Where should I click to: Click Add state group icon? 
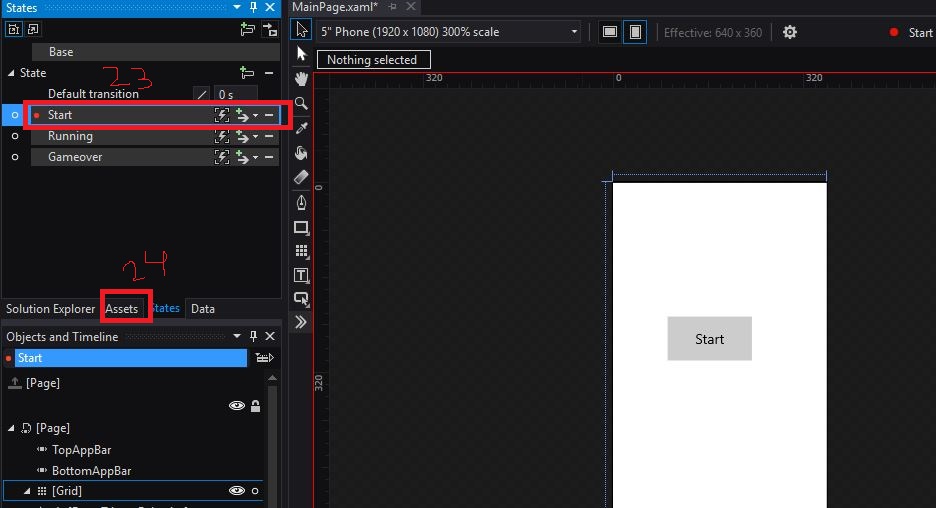tap(248, 29)
